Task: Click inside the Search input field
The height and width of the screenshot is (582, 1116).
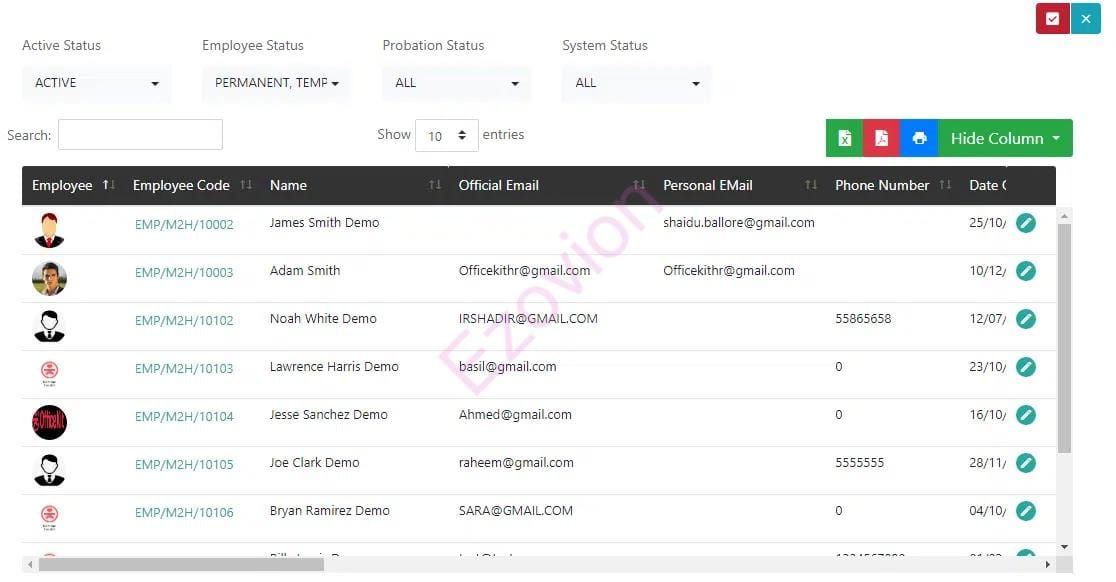Action: tap(140, 135)
